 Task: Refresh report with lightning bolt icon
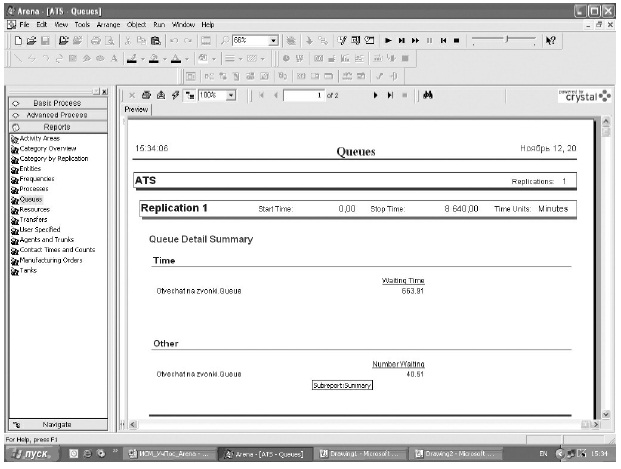tap(175, 95)
